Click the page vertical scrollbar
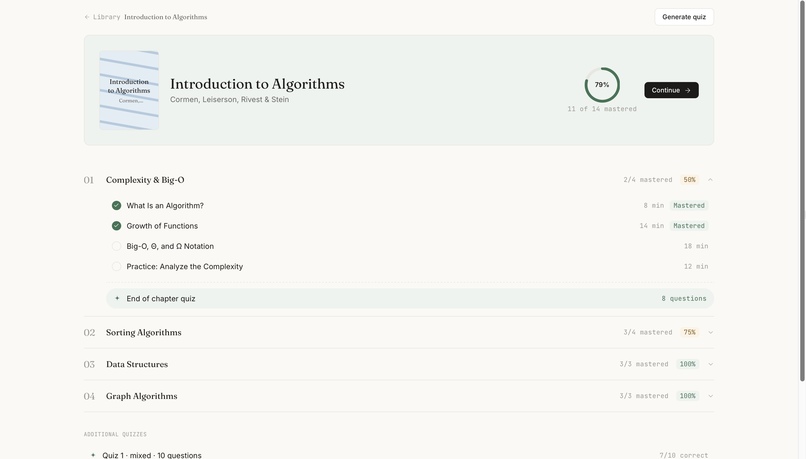This screenshot has height=459, width=806. point(802,191)
